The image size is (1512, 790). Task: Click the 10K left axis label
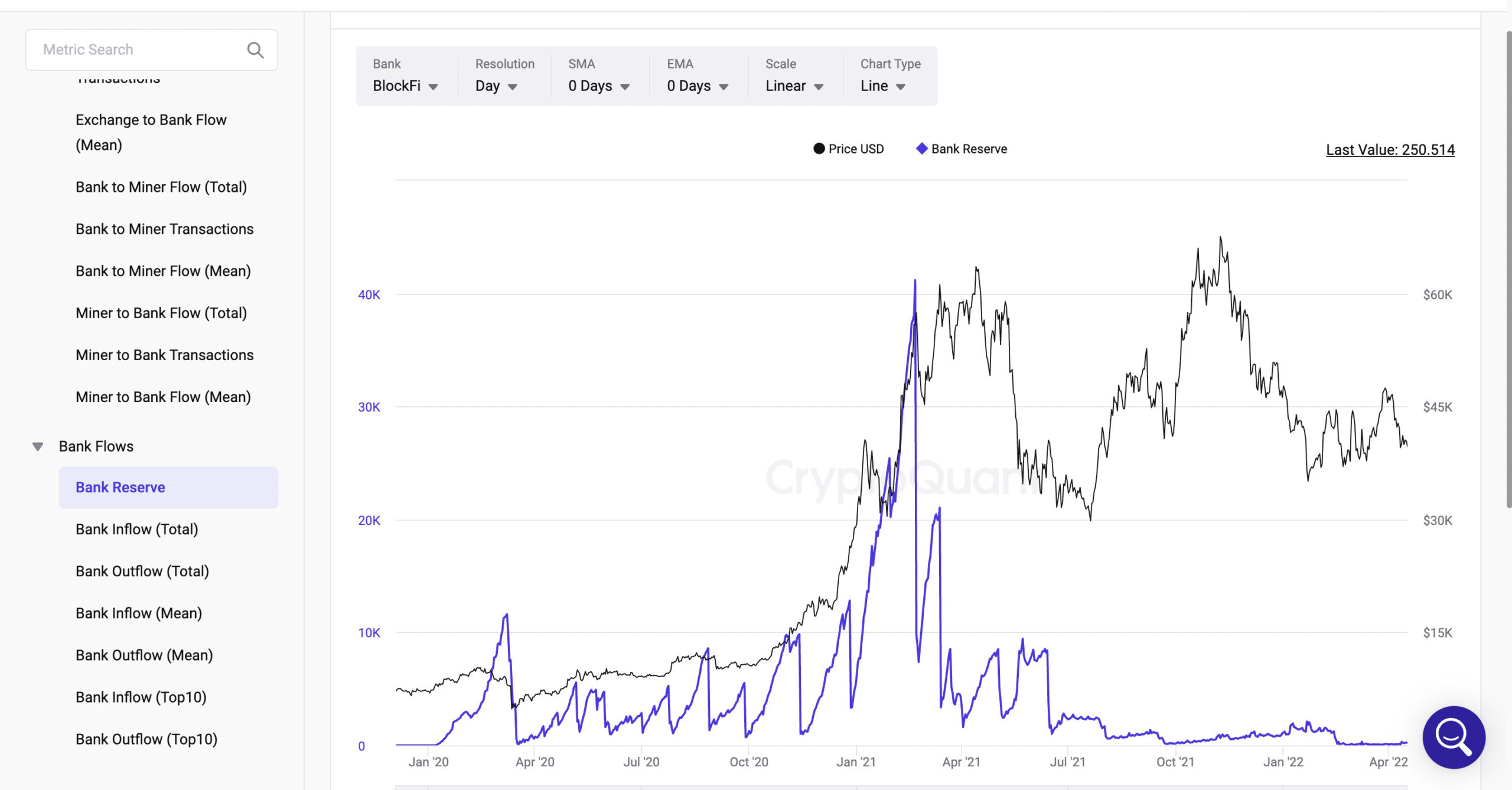[369, 633]
